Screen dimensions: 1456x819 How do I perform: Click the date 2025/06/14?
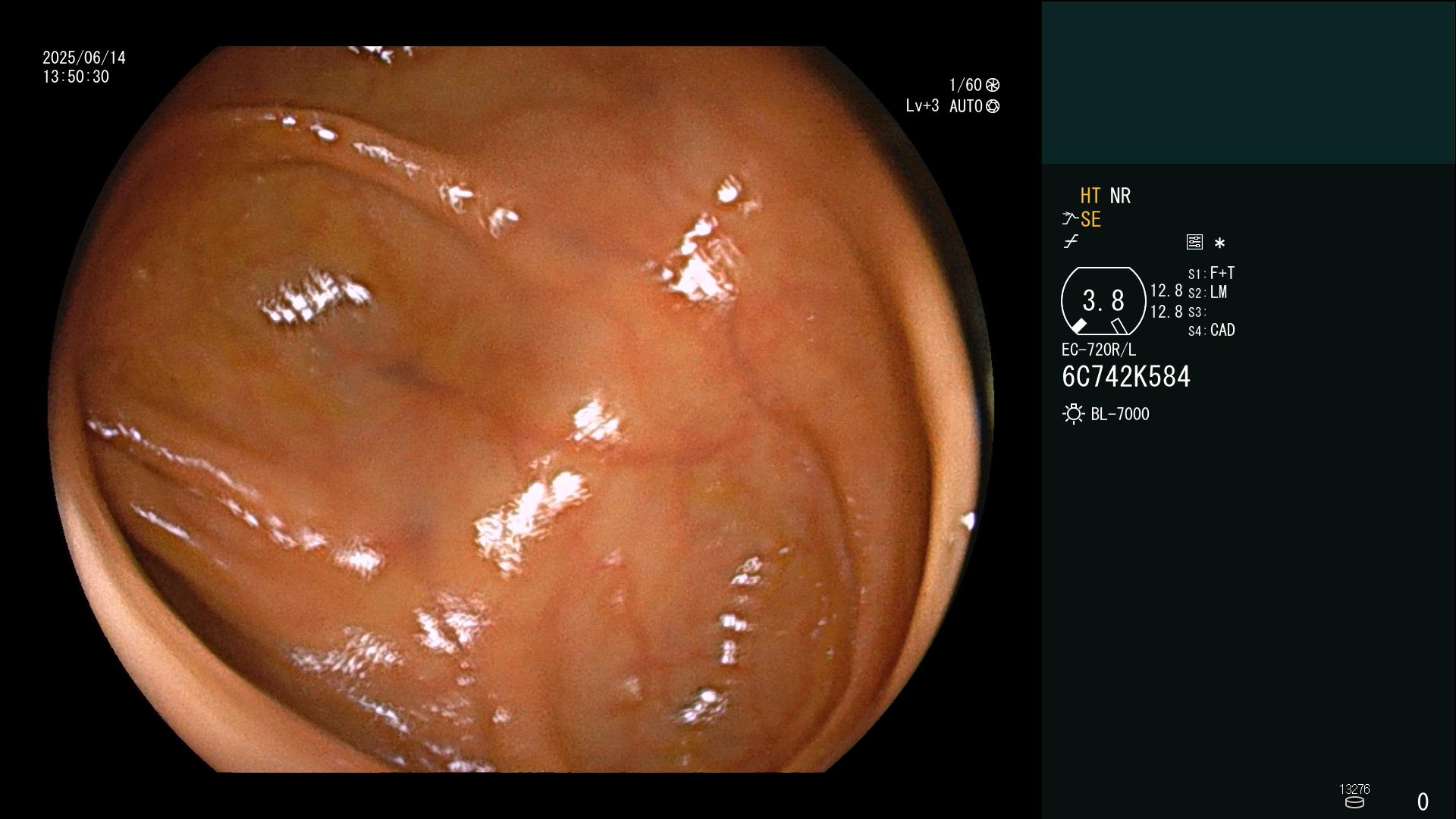(x=84, y=58)
